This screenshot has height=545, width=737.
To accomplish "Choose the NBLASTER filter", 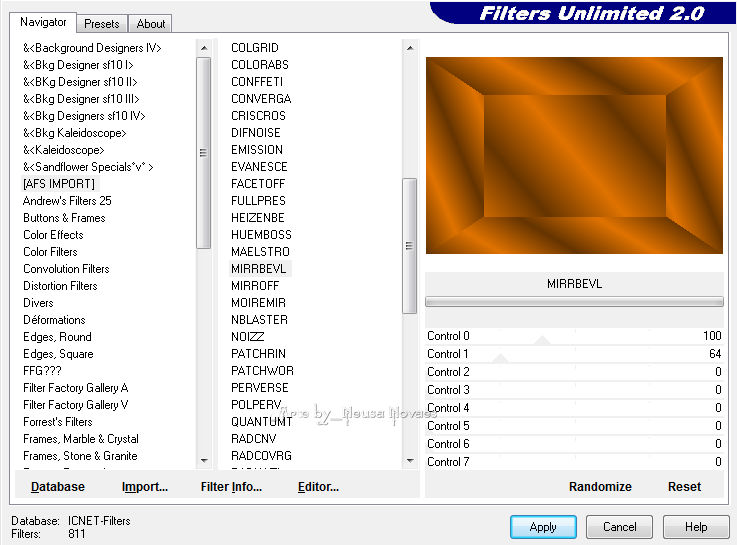I will coord(259,320).
